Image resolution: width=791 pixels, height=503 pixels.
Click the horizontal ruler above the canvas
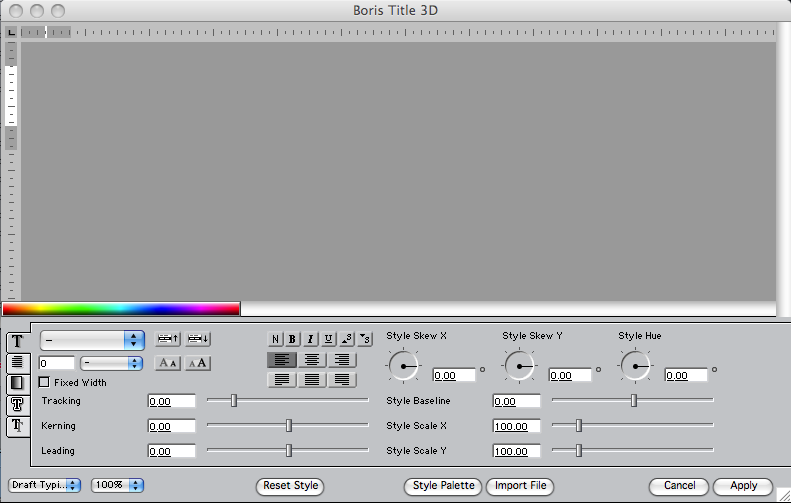[398, 33]
